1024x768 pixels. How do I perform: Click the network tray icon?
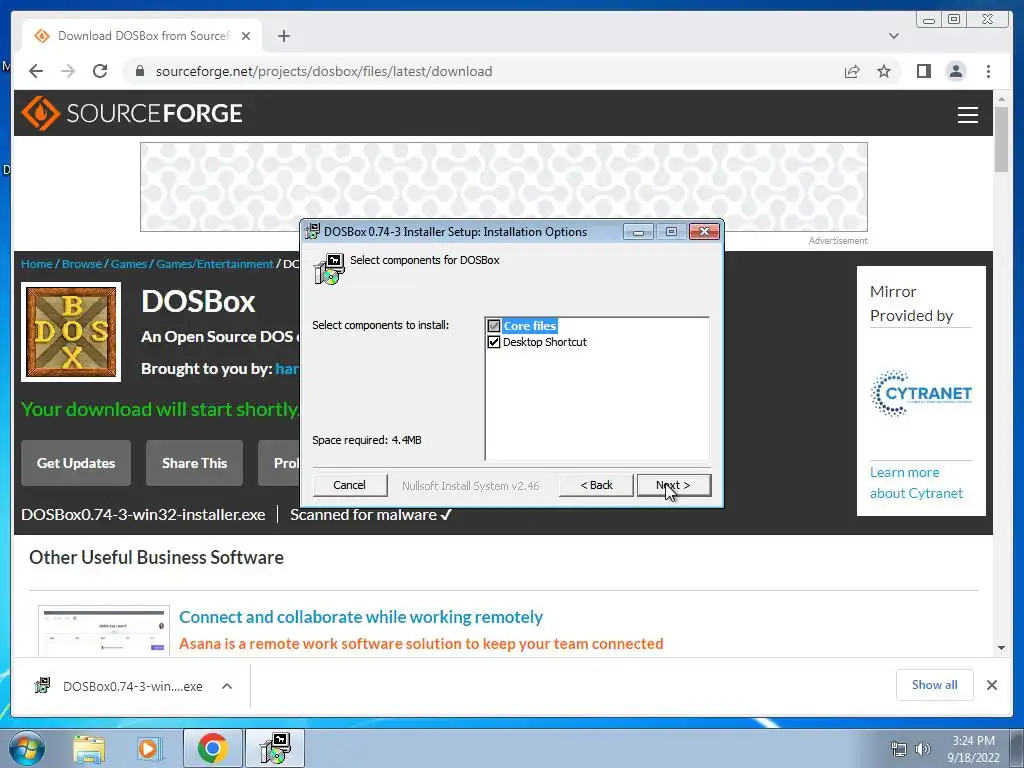click(x=899, y=749)
